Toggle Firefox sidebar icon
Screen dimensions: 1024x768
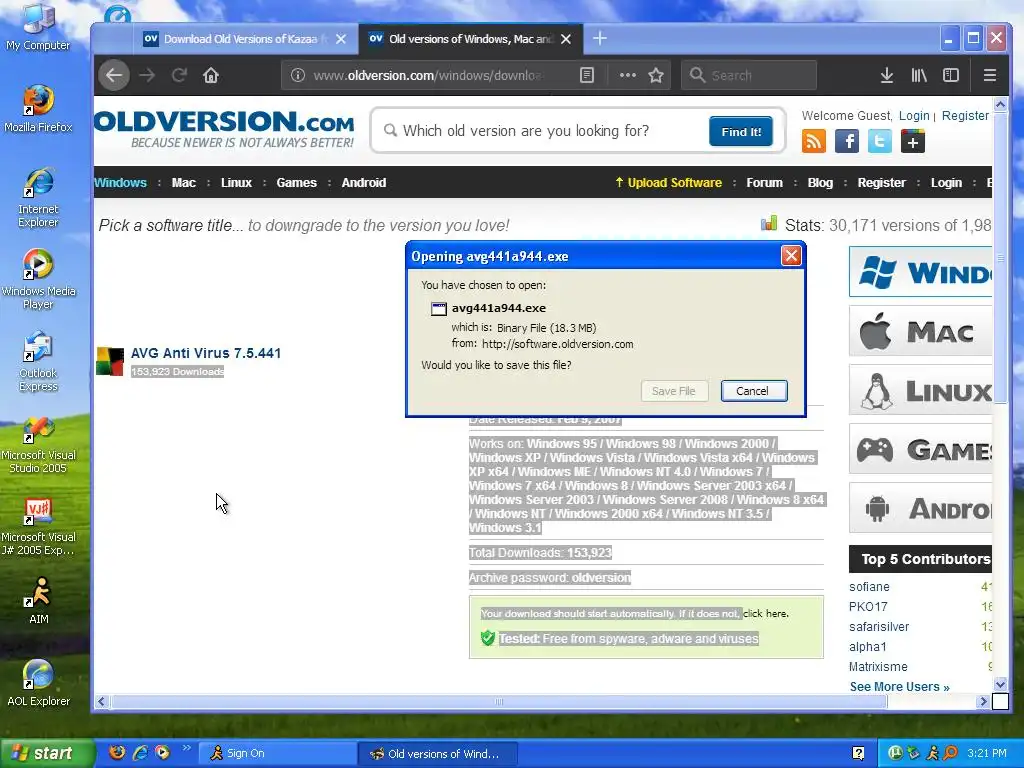coord(951,75)
